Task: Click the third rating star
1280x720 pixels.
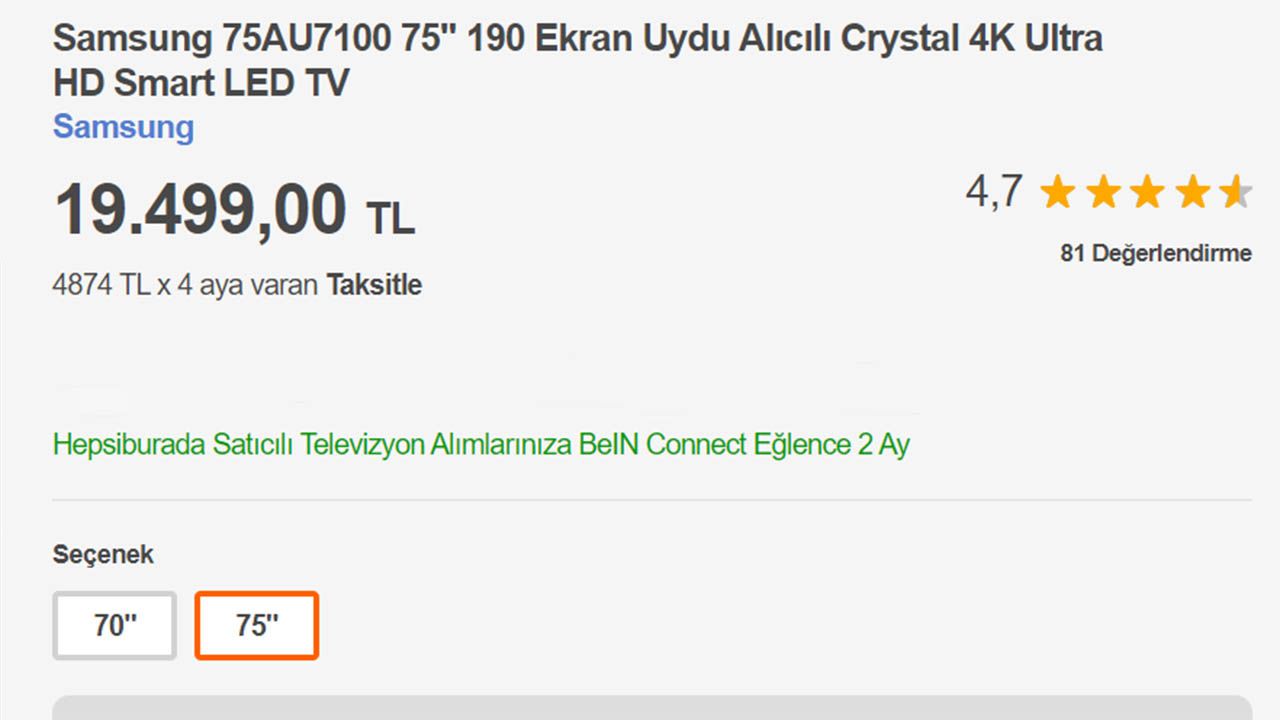Action: click(1148, 192)
